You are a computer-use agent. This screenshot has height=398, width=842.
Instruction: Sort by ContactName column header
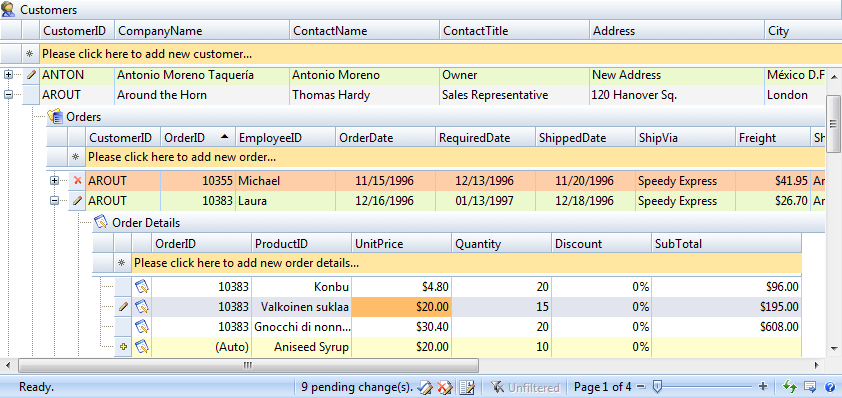coord(364,31)
